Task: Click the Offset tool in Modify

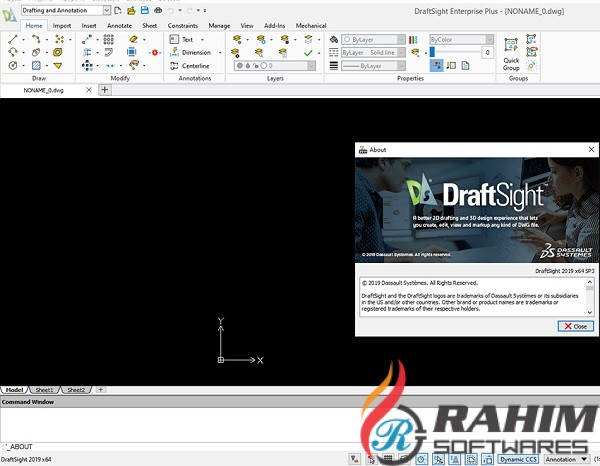Action: click(109, 52)
